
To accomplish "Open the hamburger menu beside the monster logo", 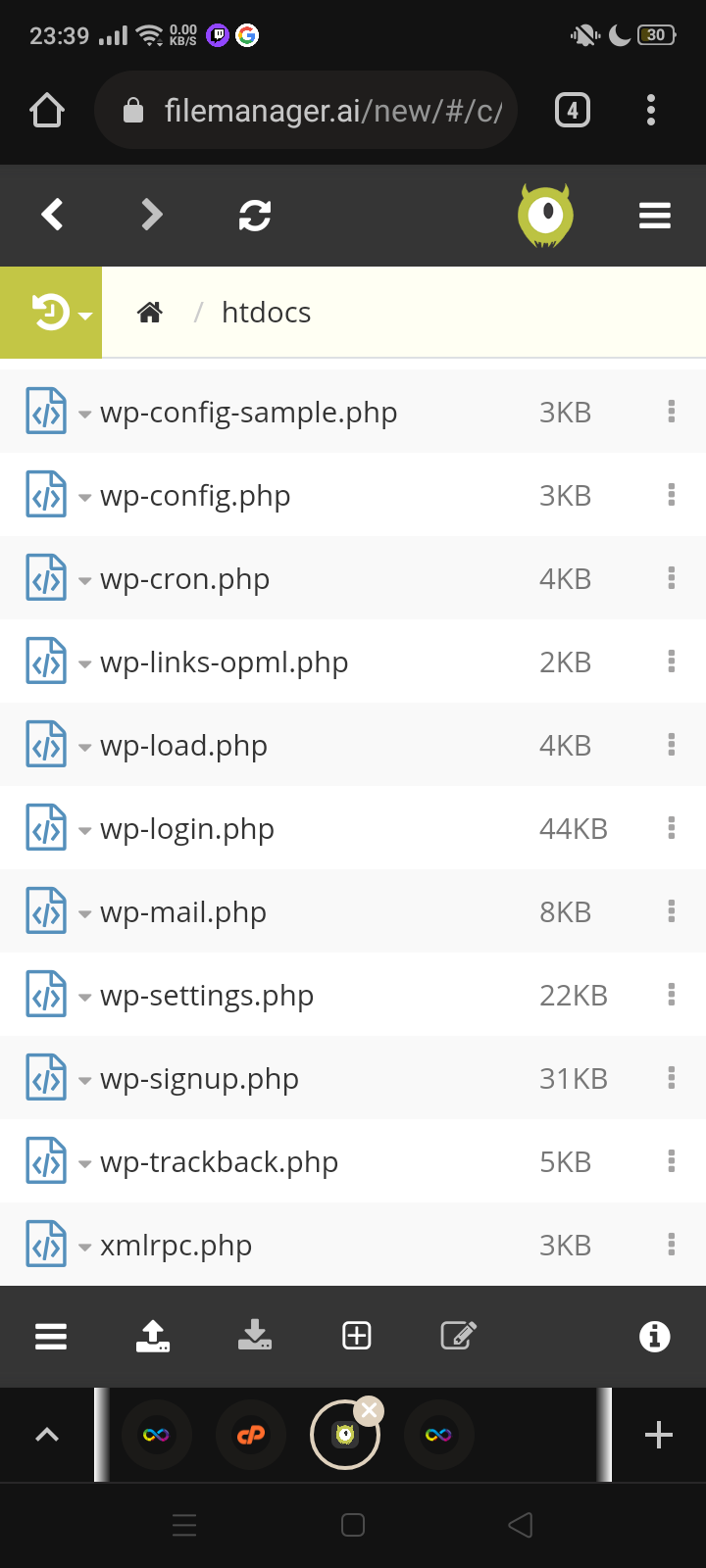I will [654, 215].
